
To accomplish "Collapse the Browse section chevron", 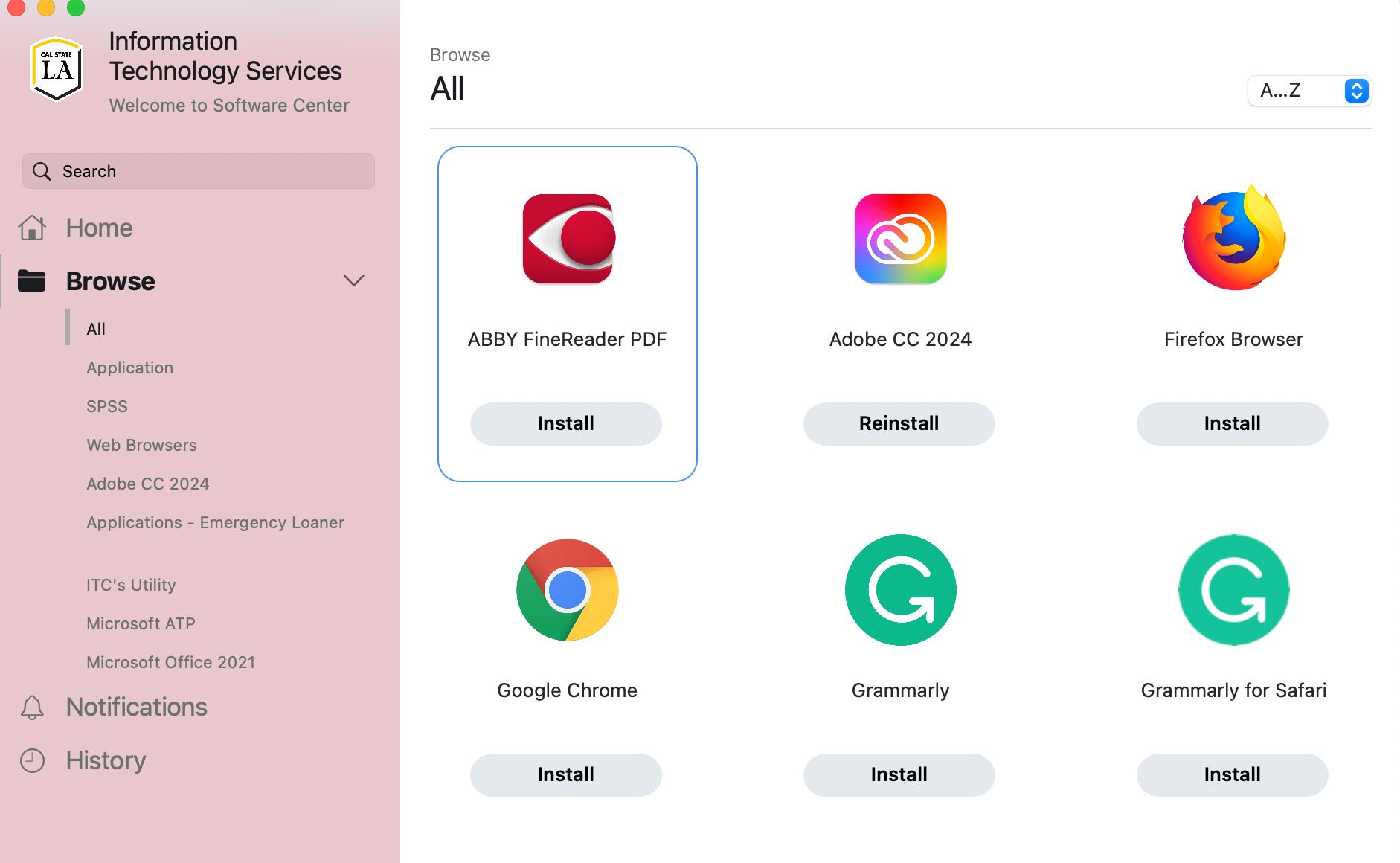I will [x=354, y=280].
